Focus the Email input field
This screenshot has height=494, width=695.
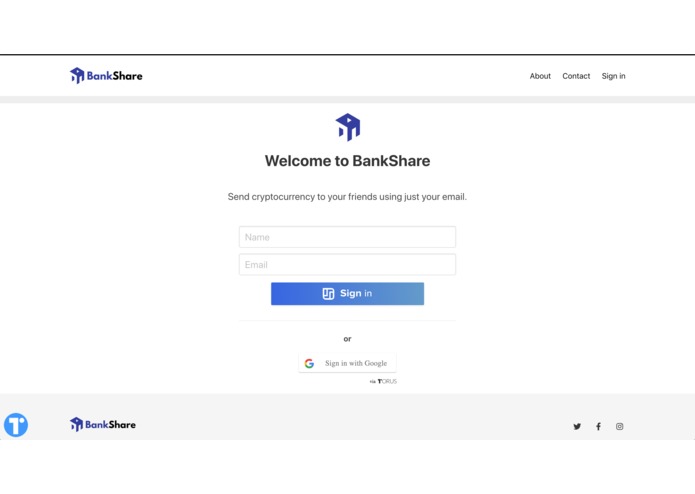pos(347,265)
